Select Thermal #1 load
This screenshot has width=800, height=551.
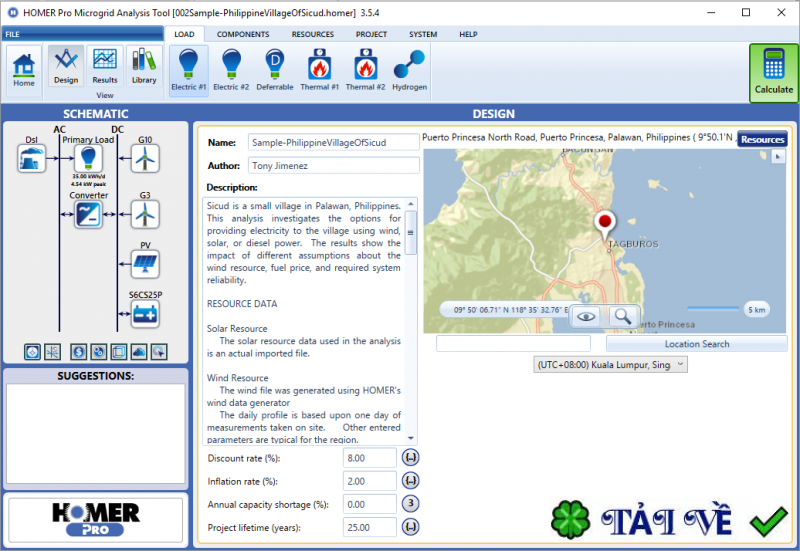click(x=319, y=70)
